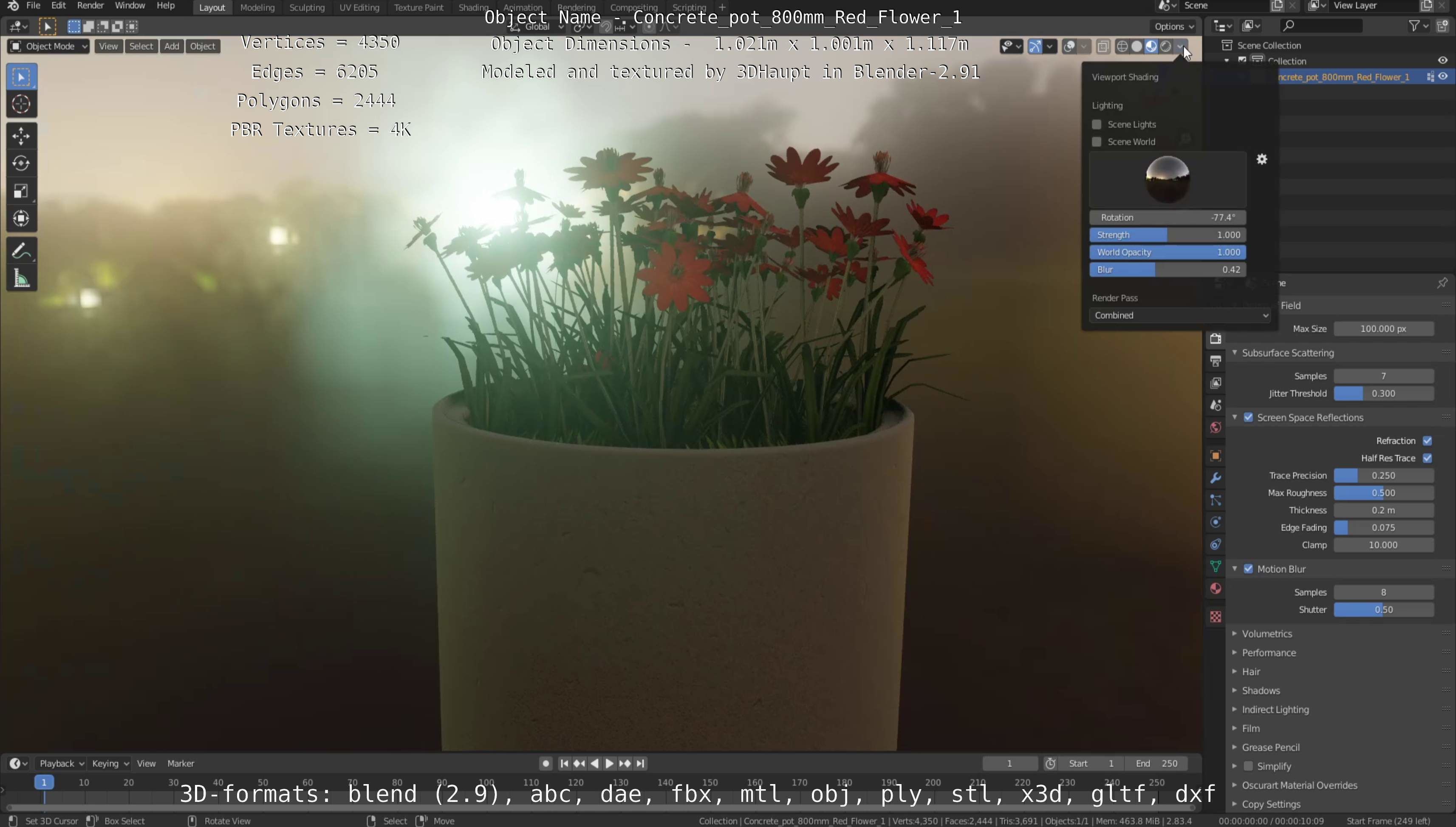Open the Material properties tab icon
The image size is (1456, 827).
click(x=1215, y=589)
